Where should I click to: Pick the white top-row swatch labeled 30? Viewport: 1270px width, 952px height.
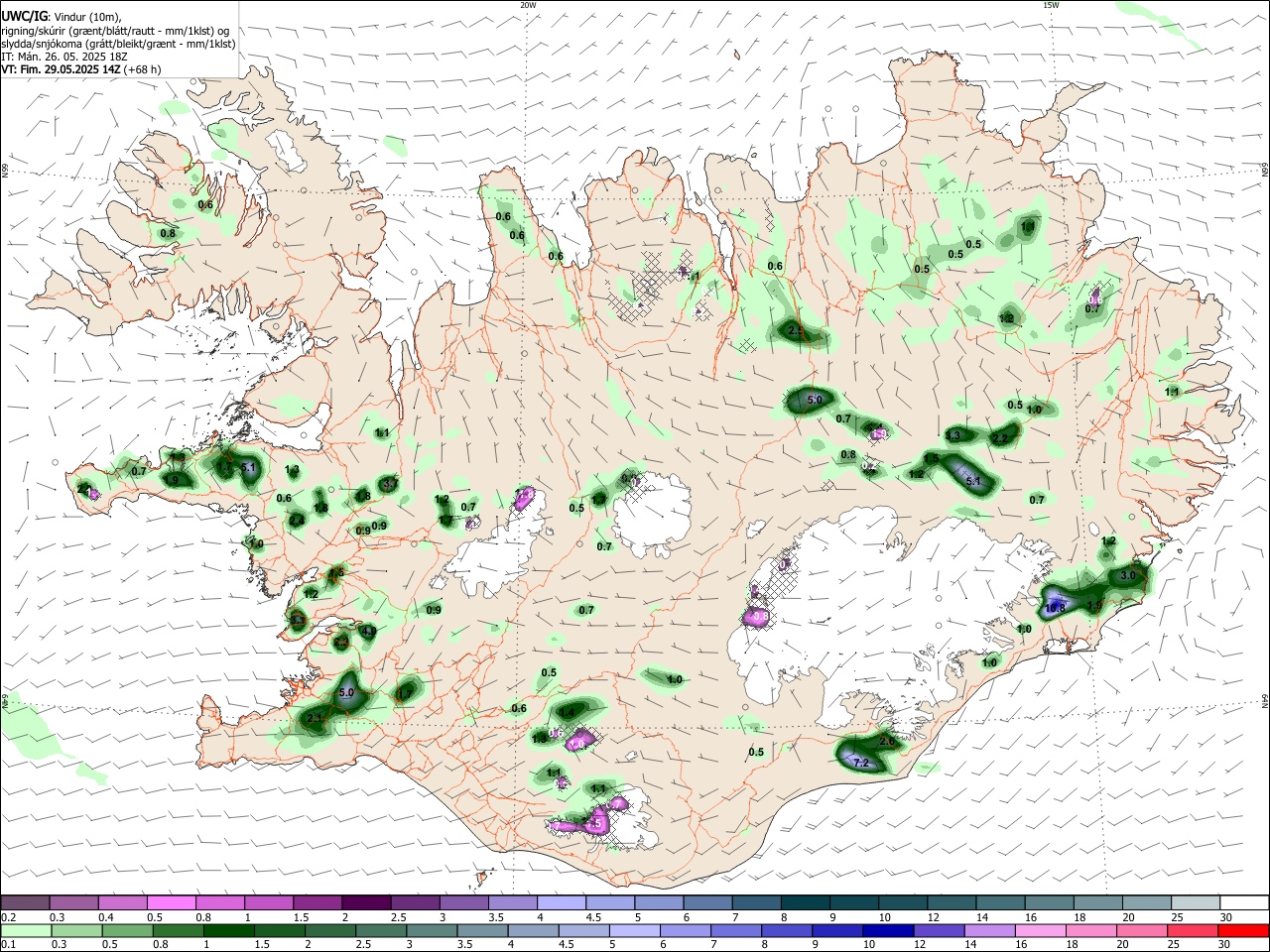[1246, 902]
